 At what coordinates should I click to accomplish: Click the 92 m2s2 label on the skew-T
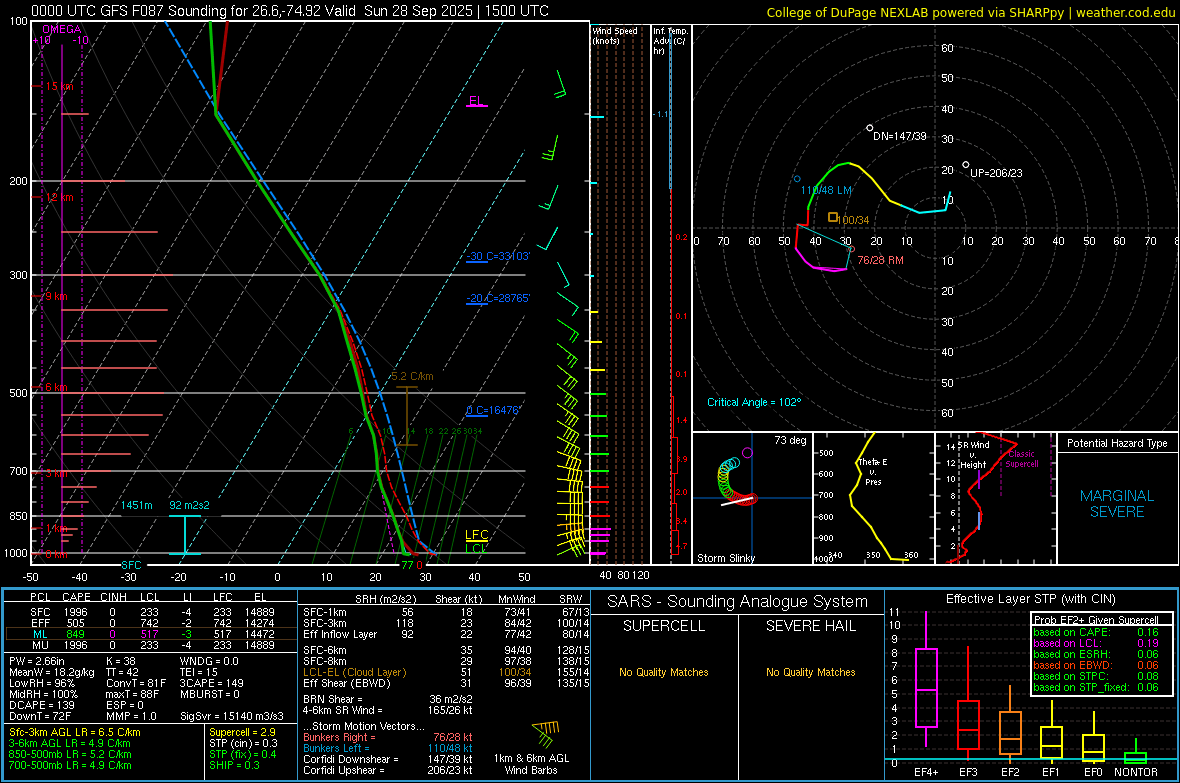click(189, 505)
